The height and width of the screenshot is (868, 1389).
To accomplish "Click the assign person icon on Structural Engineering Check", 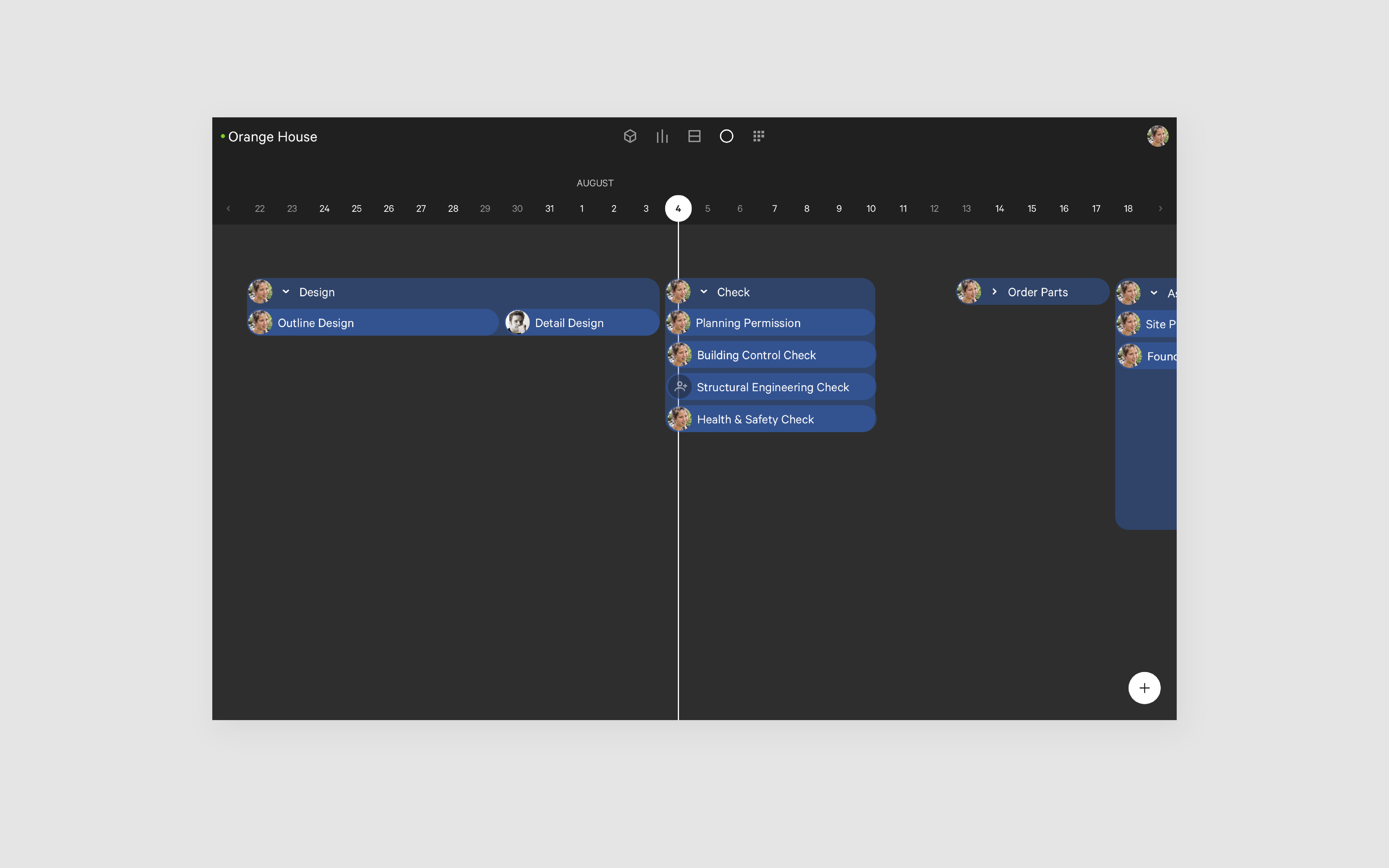I will point(681,387).
